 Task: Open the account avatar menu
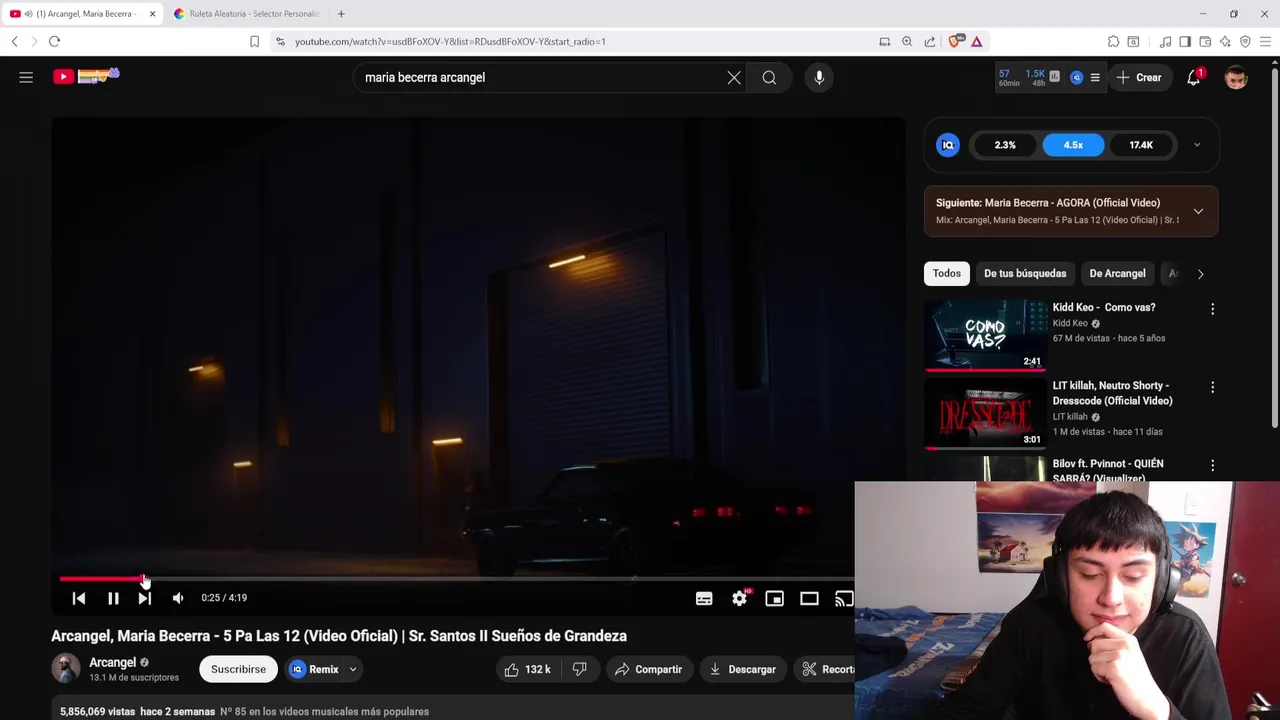1236,77
